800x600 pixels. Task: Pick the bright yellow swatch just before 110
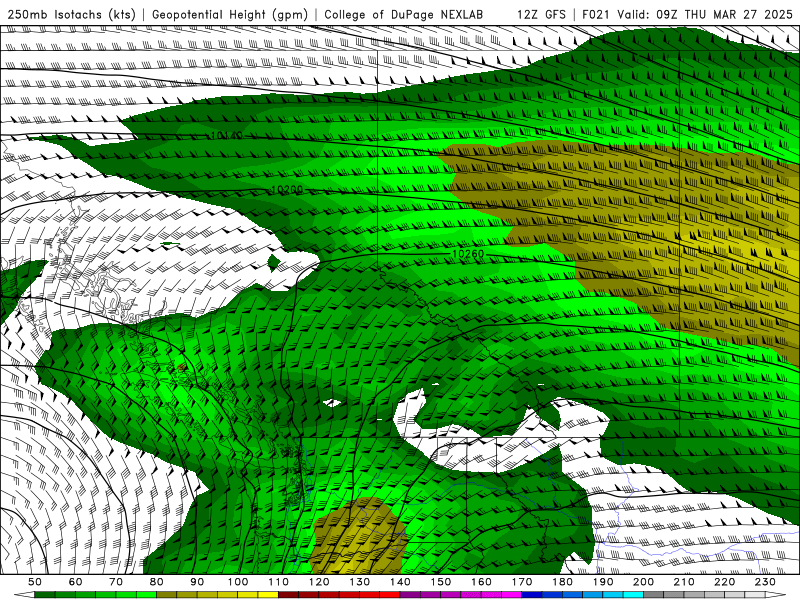point(268,595)
